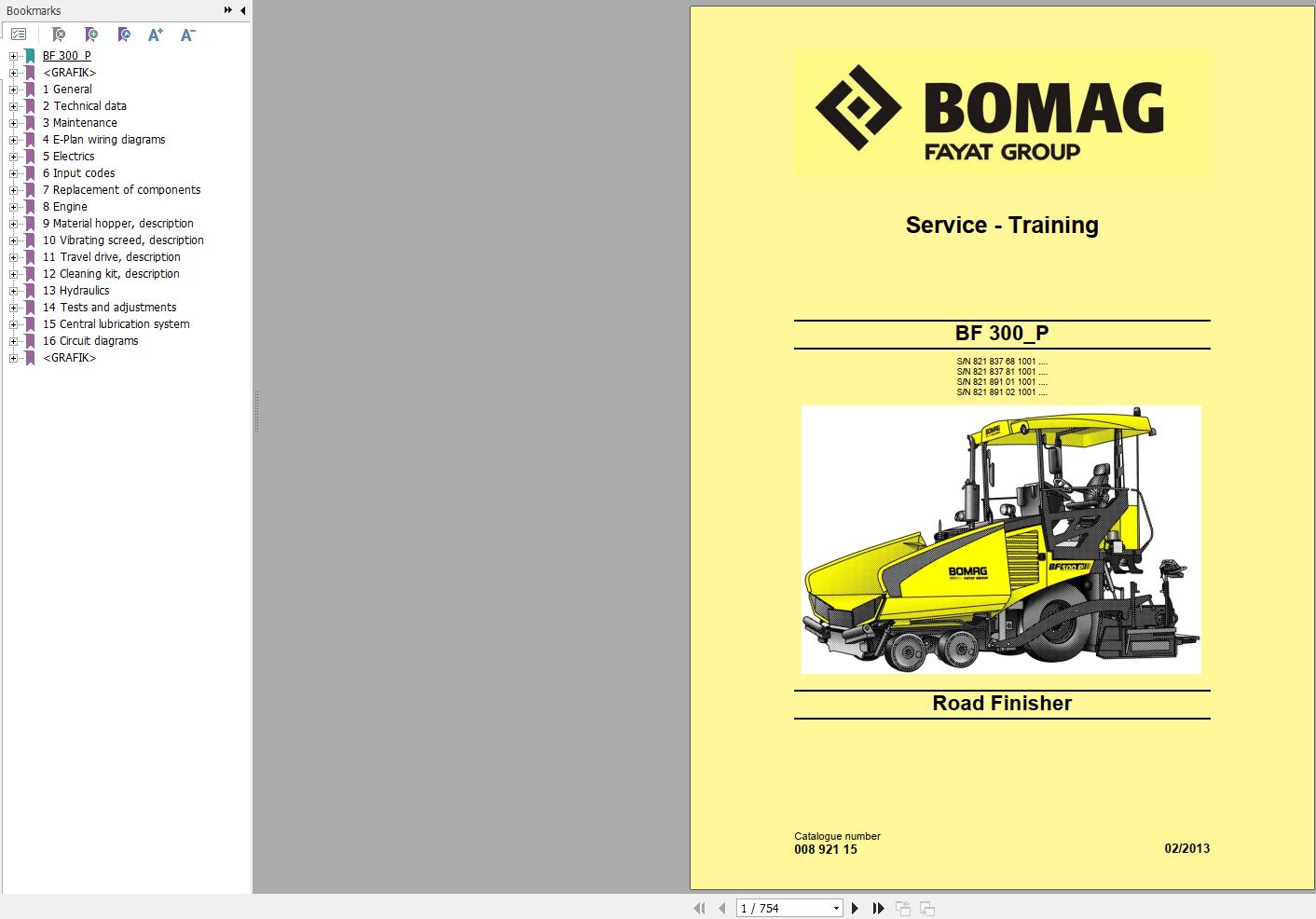This screenshot has height=919, width=1316.
Task: Expand panel options with double-arrow toggle
Action: pyautogui.click(x=226, y=9)
